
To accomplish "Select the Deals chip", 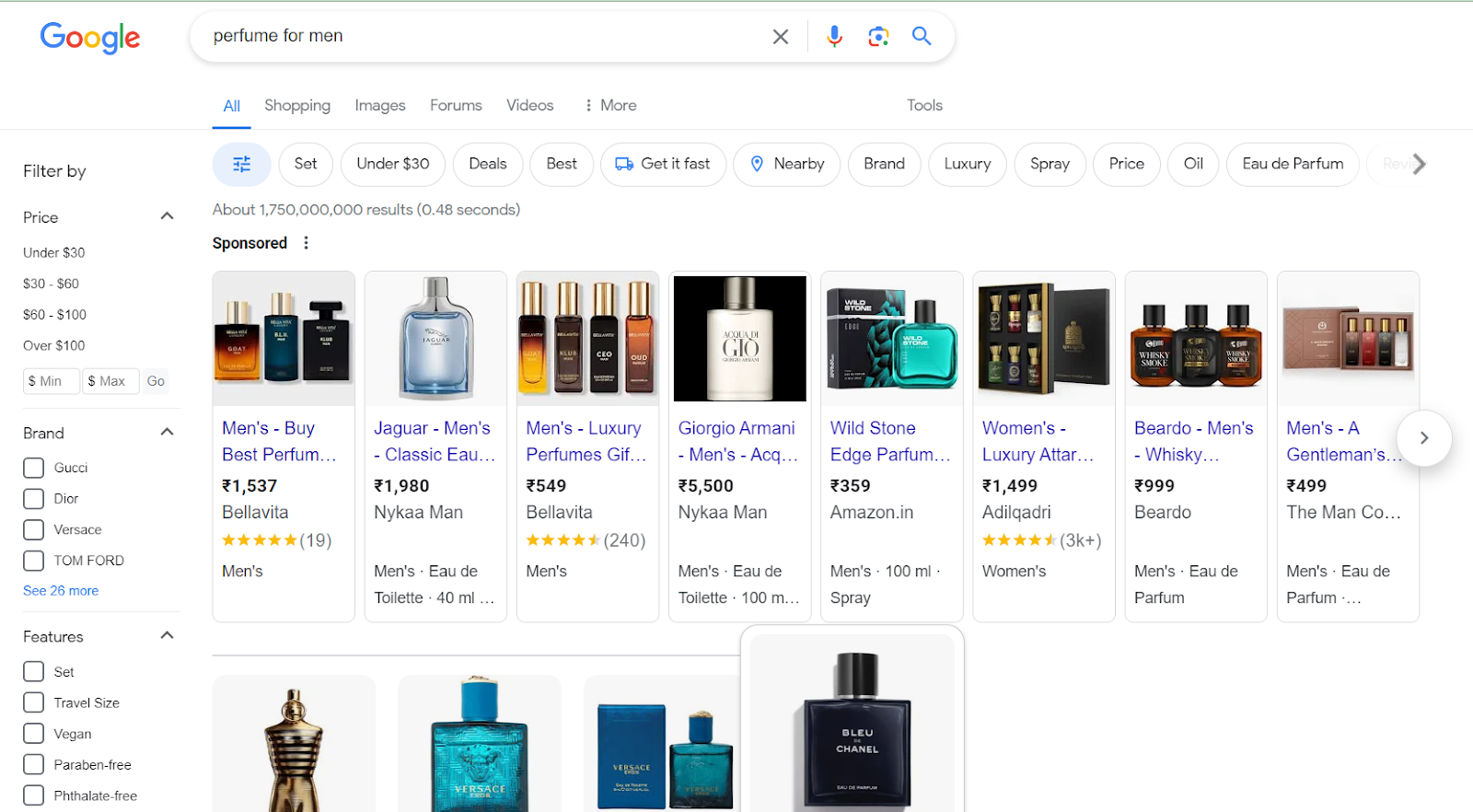I will [x=488, y=164].
